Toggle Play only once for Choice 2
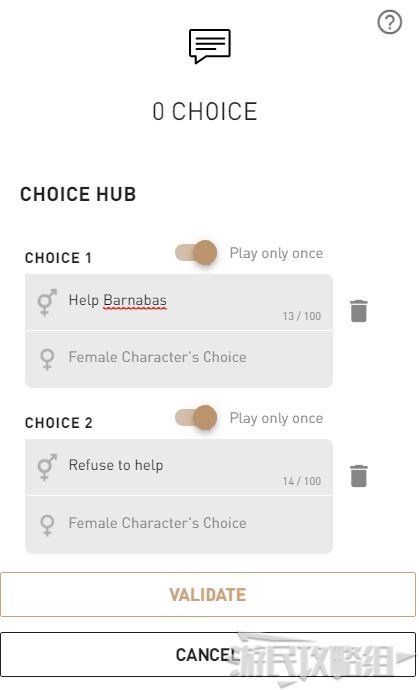Screen dimensions: 419x690 tap(196, 418)
